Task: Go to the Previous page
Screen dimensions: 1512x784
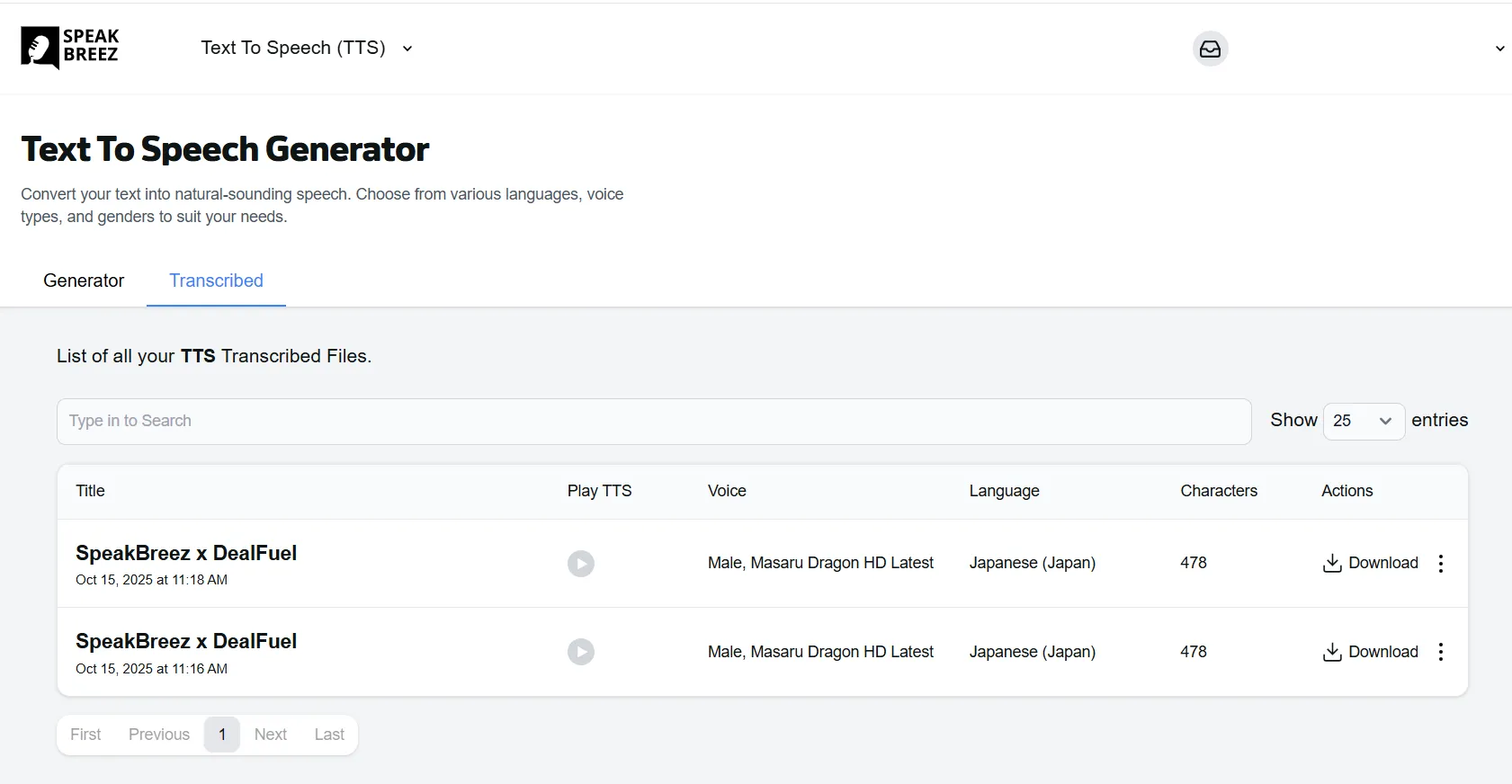Action: 159,735
